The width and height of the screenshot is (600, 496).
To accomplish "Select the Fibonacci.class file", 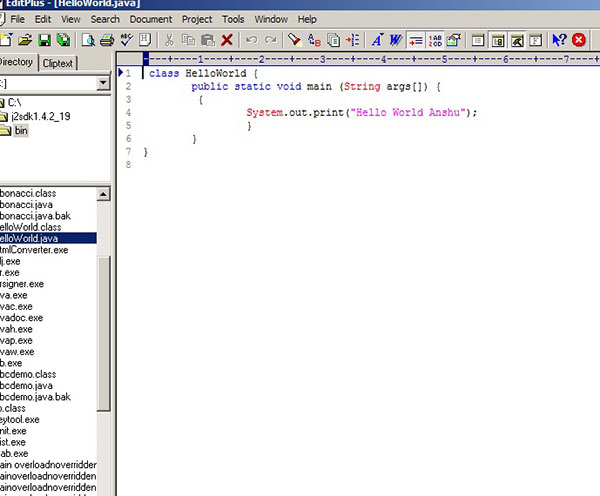I will click(x=28, y=193).
